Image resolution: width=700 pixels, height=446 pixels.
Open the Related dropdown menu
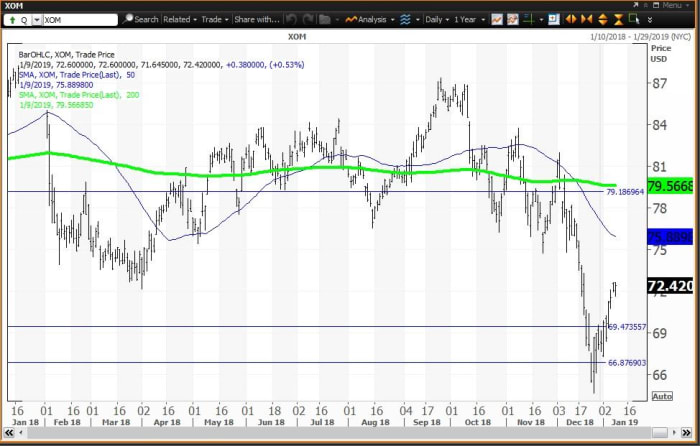pyautogui.click(x=180, y=19)
